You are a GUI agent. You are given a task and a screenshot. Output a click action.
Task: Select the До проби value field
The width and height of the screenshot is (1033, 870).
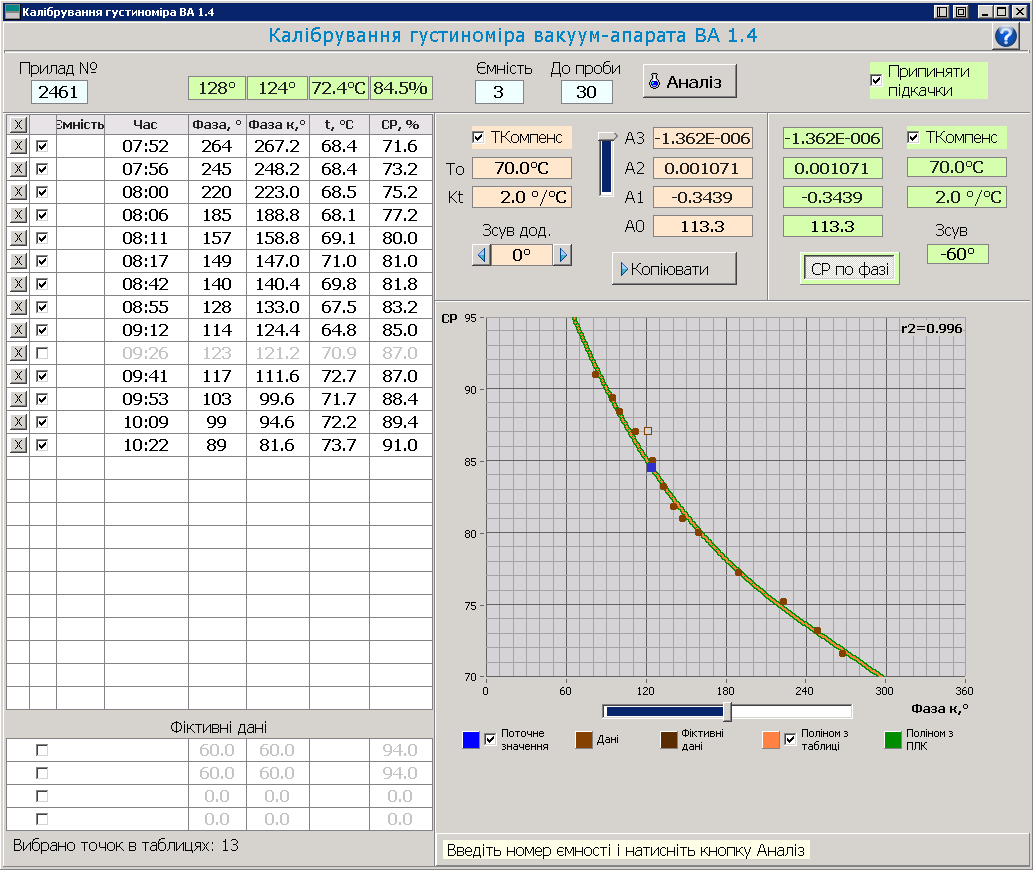(x=586, y=92)
